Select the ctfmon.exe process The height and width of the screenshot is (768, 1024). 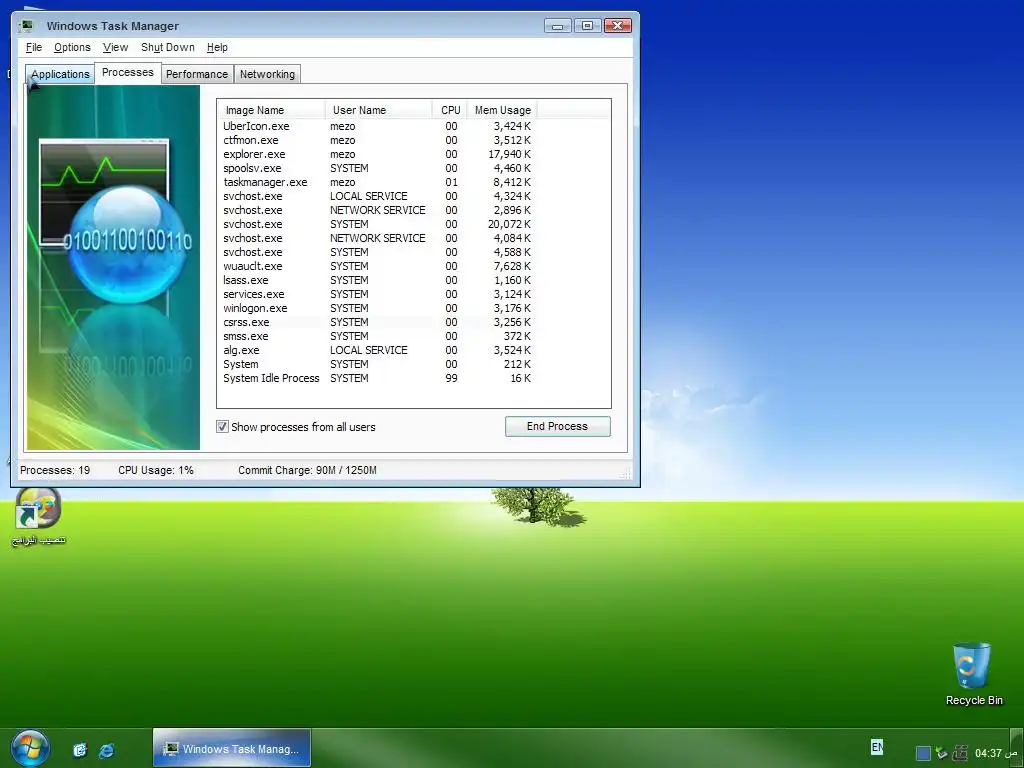[377, 140]
